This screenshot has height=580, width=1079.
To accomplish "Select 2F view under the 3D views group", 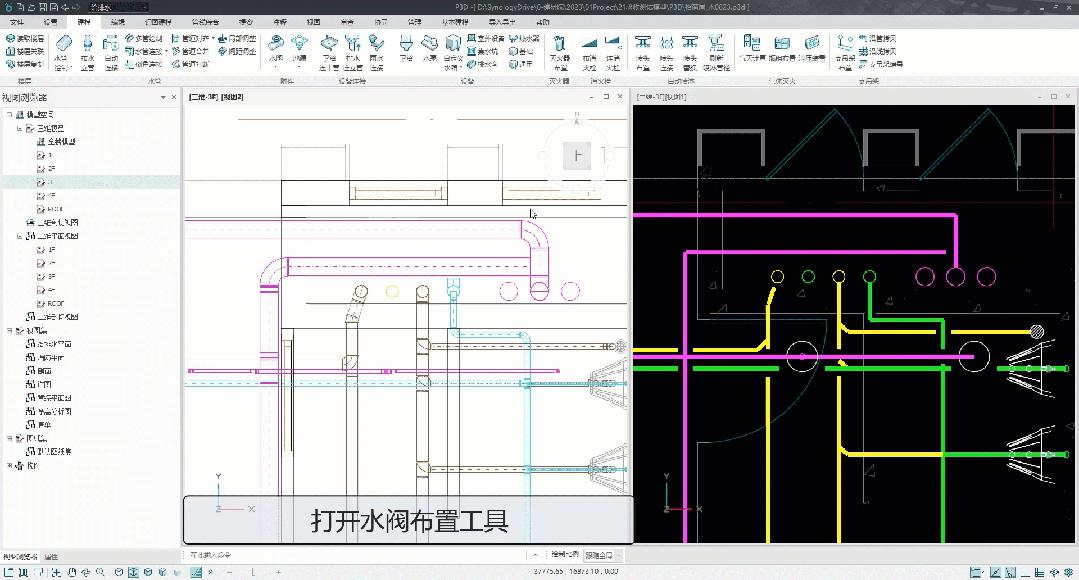I will 52,169.
